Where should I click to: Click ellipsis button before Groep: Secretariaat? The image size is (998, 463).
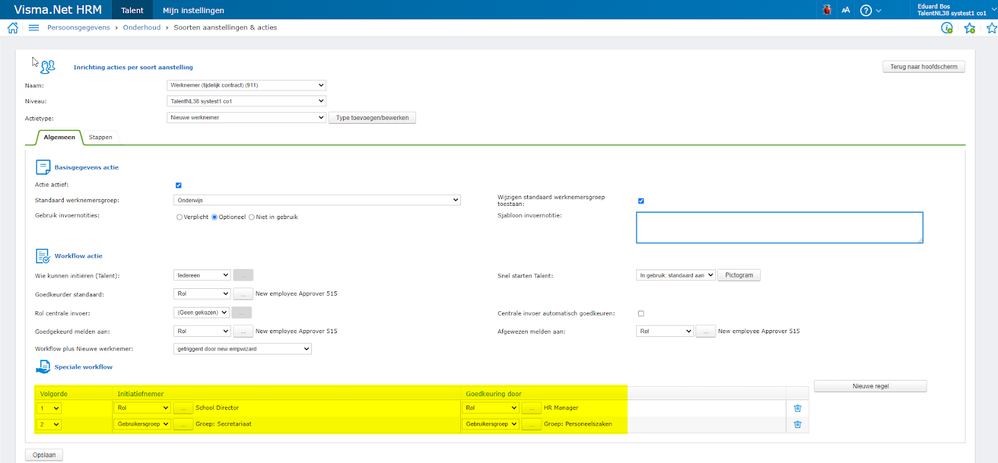[x=183, y=424]
